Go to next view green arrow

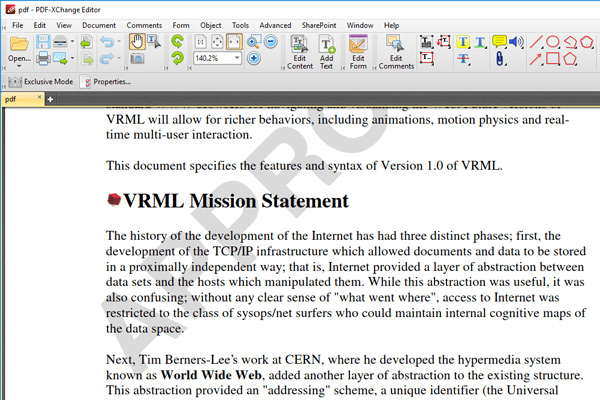pos(88,59)
